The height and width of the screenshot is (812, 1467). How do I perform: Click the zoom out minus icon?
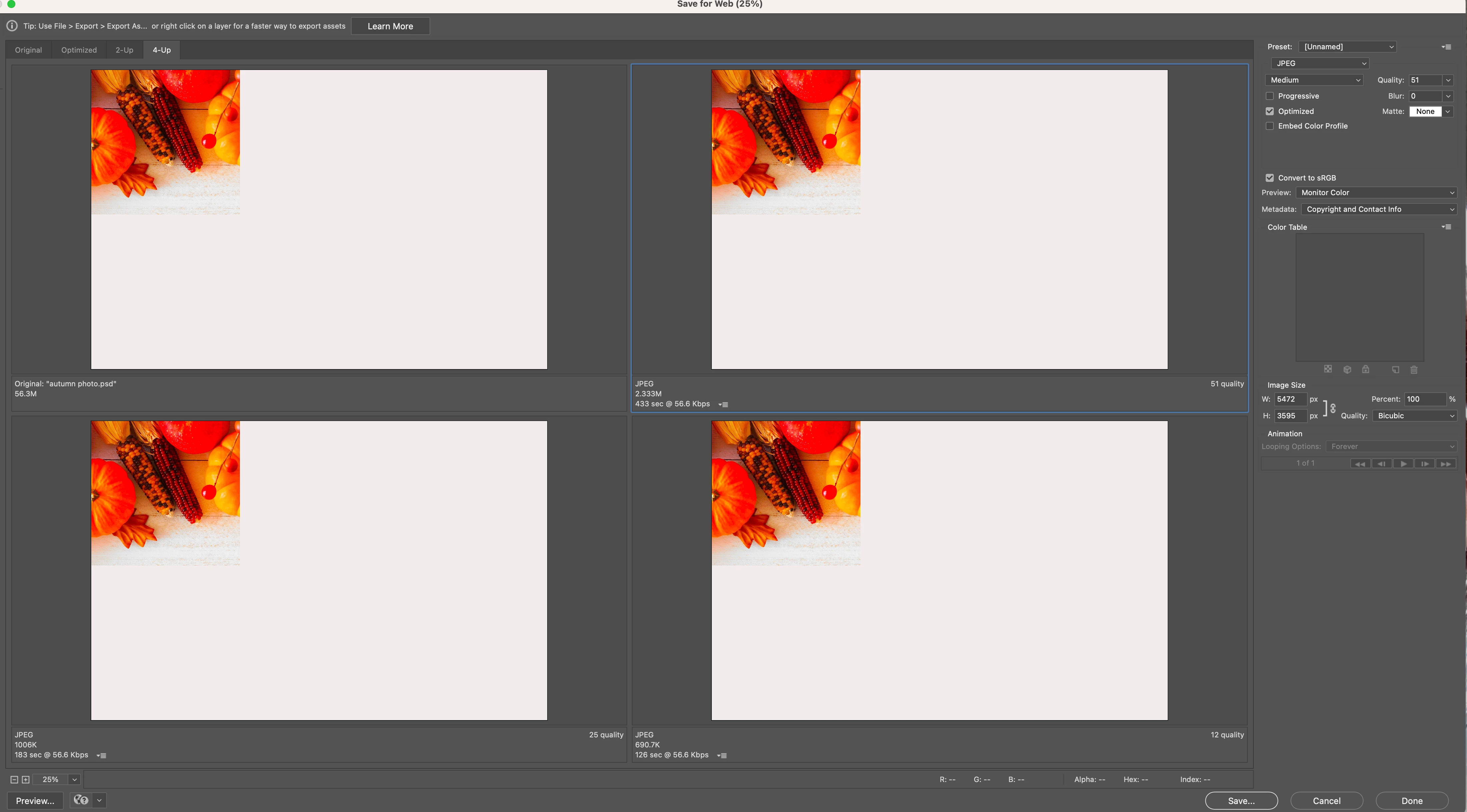point(14,780)
